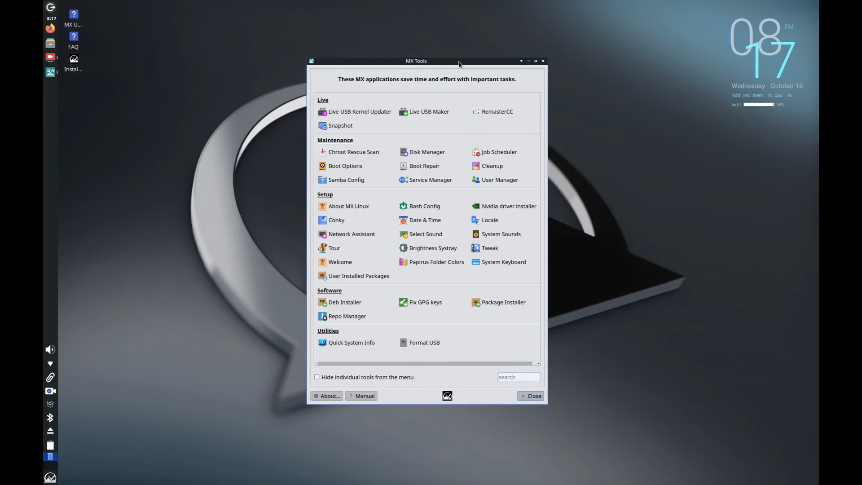Open Boot Options

[340, 166]
